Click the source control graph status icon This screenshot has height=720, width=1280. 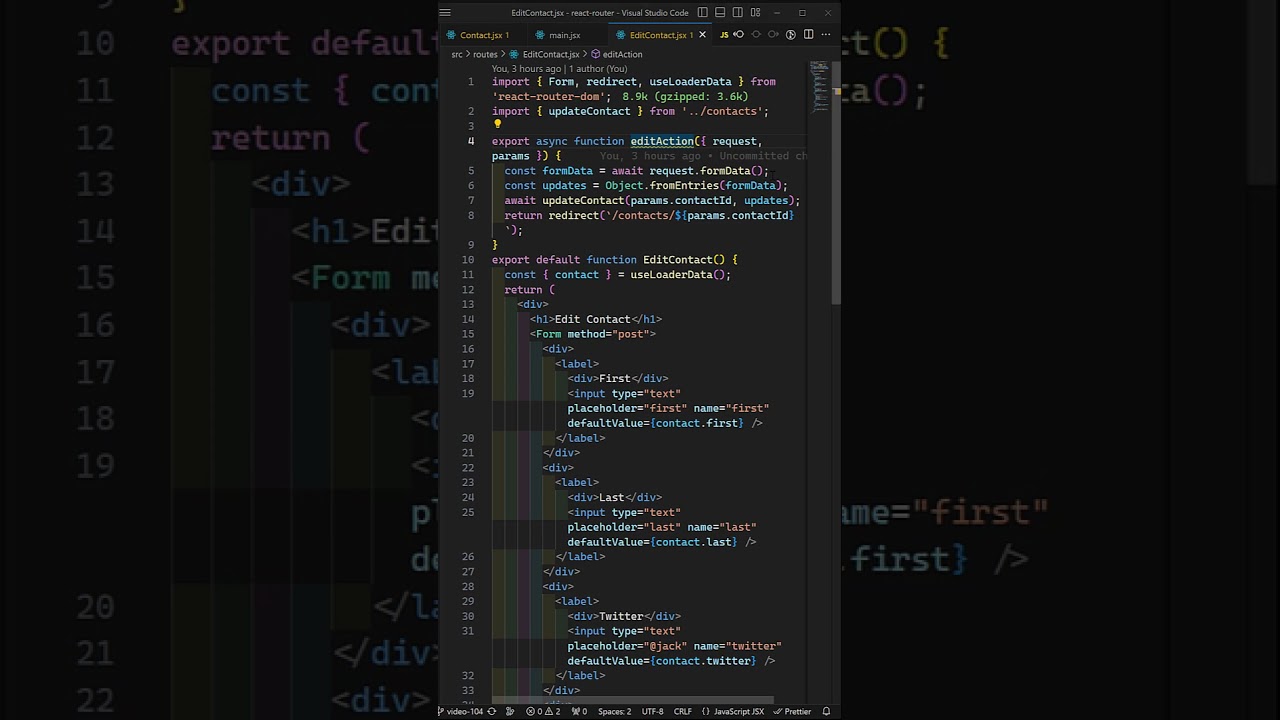click(x=510, y=712)
